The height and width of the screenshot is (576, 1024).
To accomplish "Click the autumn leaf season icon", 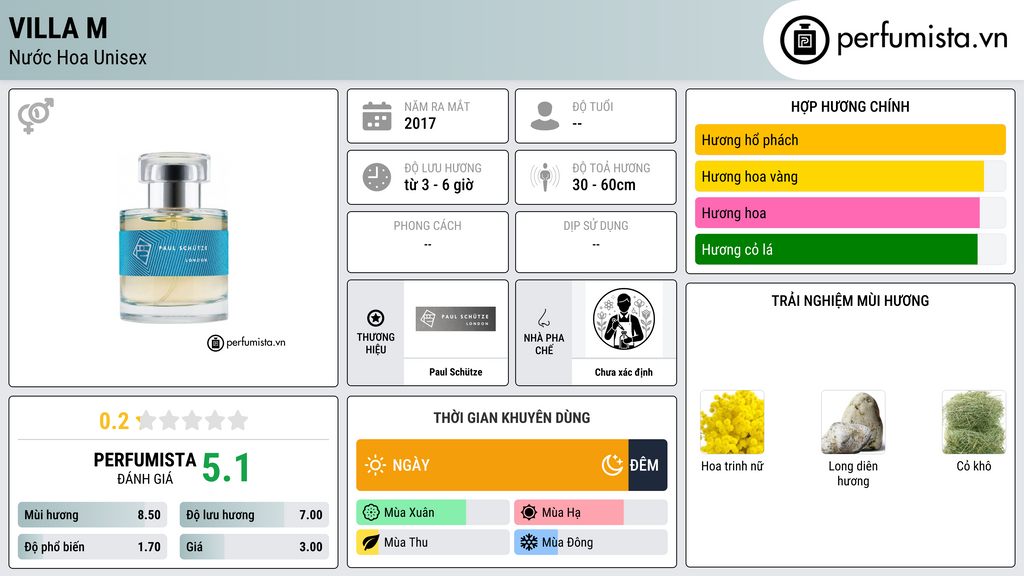I will point(370,543).
